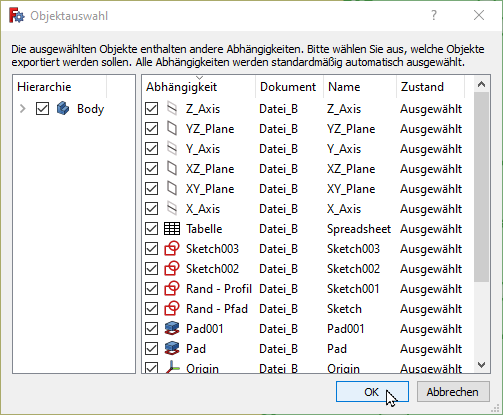Click the Origin axes icon

click(172, 367)
